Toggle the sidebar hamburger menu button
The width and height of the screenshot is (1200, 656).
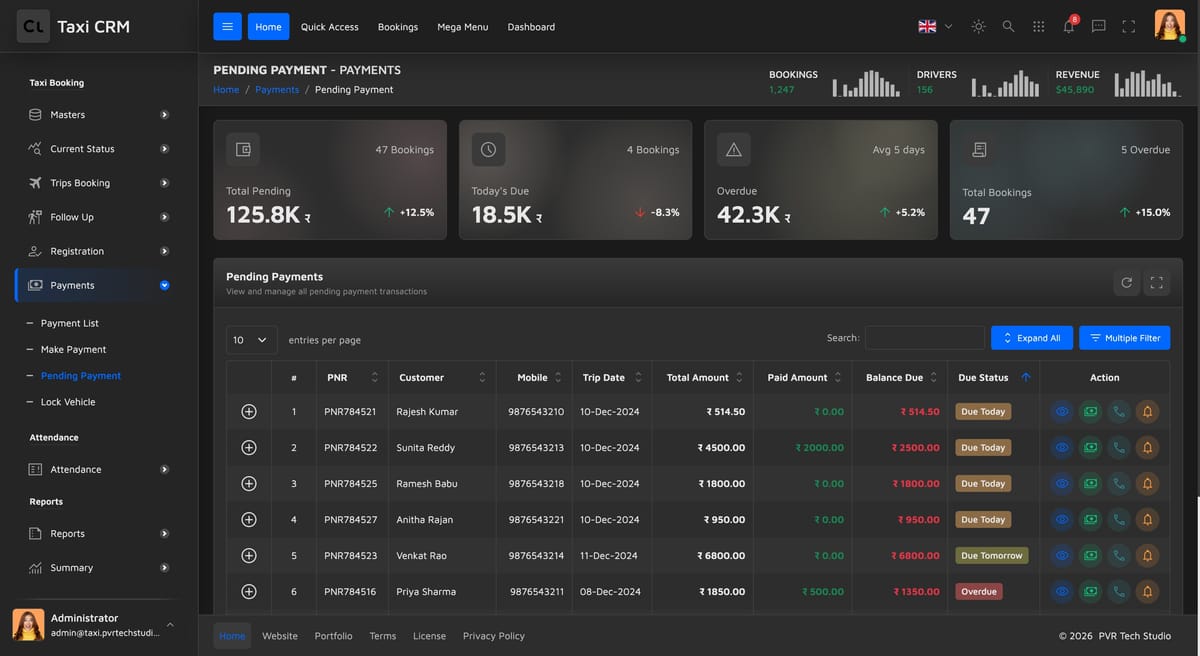227,26
